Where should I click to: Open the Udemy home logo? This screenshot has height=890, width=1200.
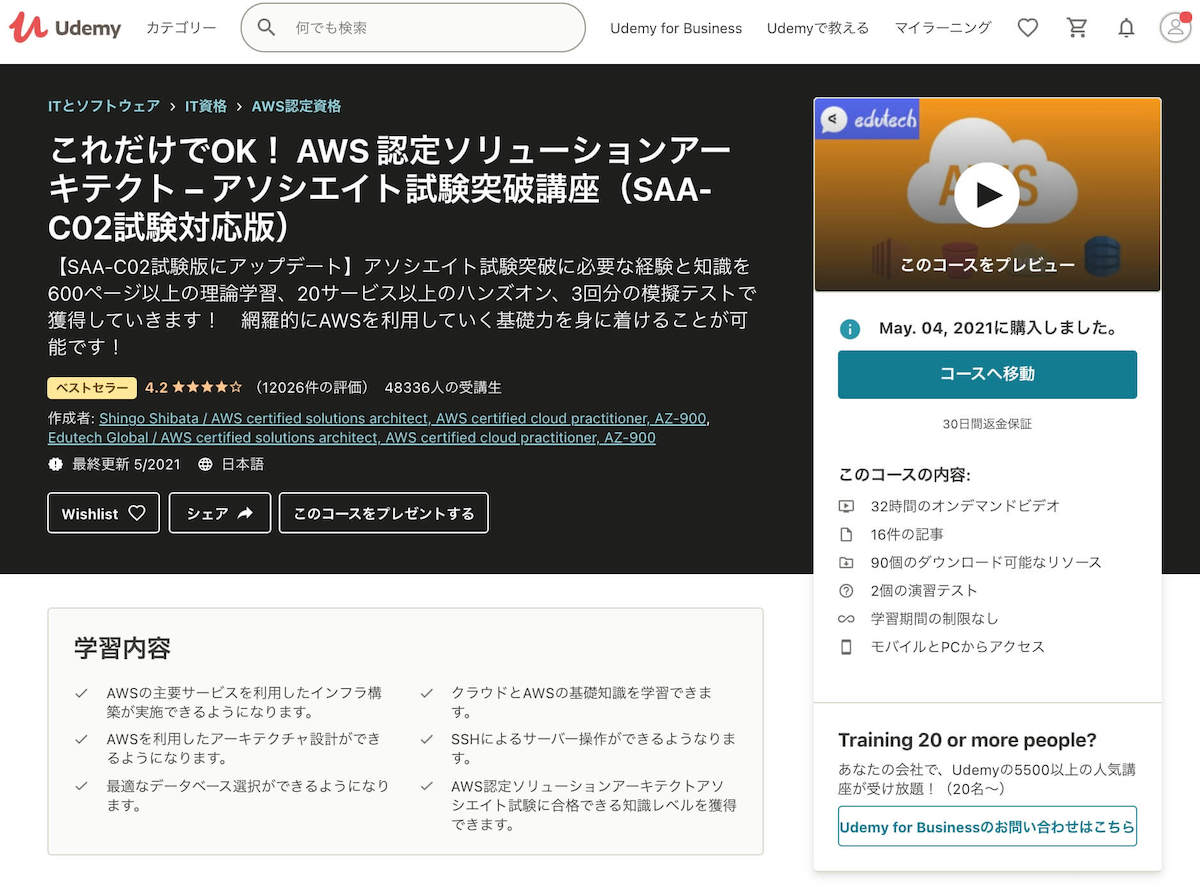65,28
